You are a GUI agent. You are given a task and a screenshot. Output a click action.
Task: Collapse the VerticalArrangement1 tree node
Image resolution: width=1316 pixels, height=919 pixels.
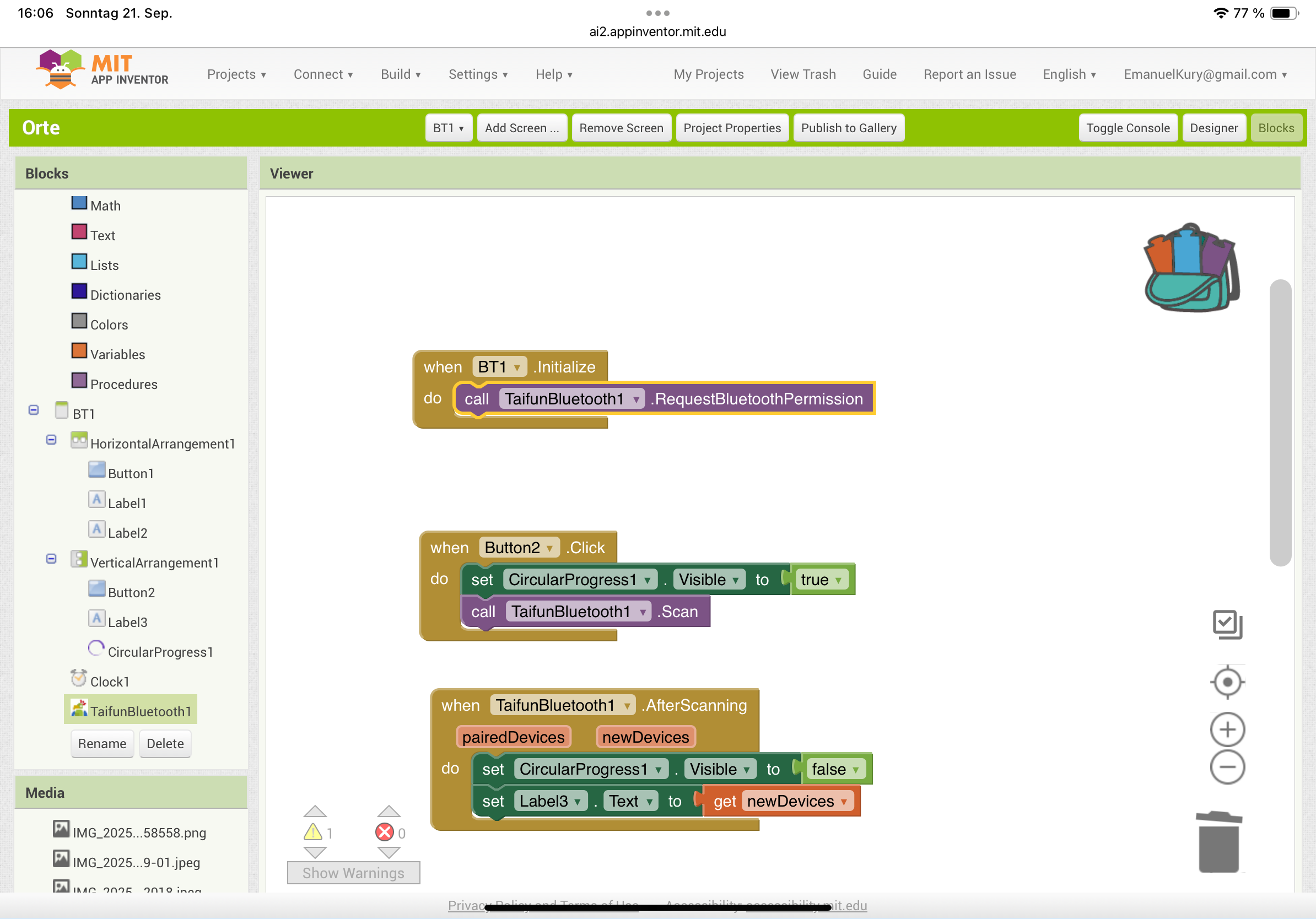tap(51, 559)
